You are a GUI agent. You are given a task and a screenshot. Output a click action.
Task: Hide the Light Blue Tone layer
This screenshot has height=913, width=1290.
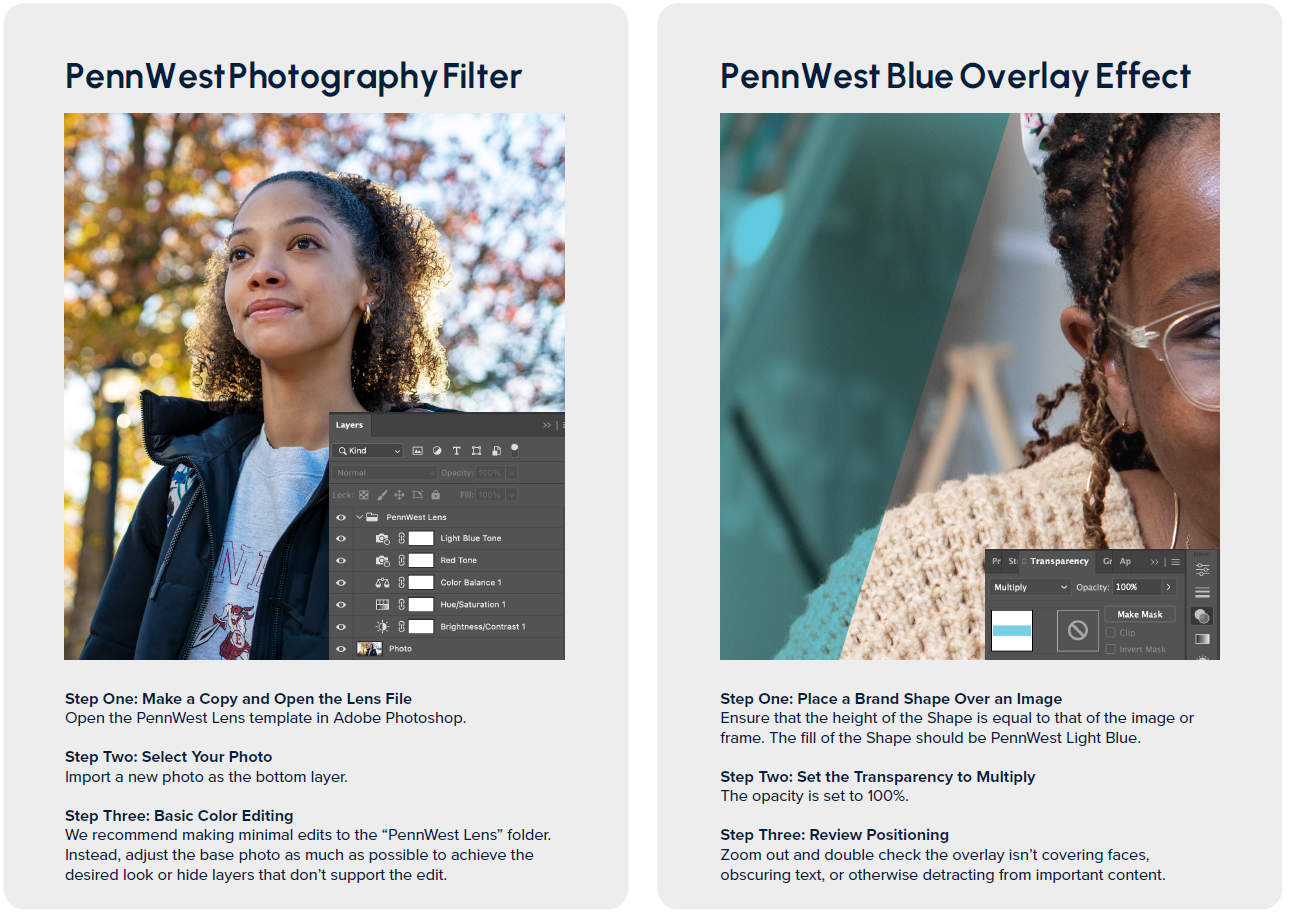tap(341, 539)
